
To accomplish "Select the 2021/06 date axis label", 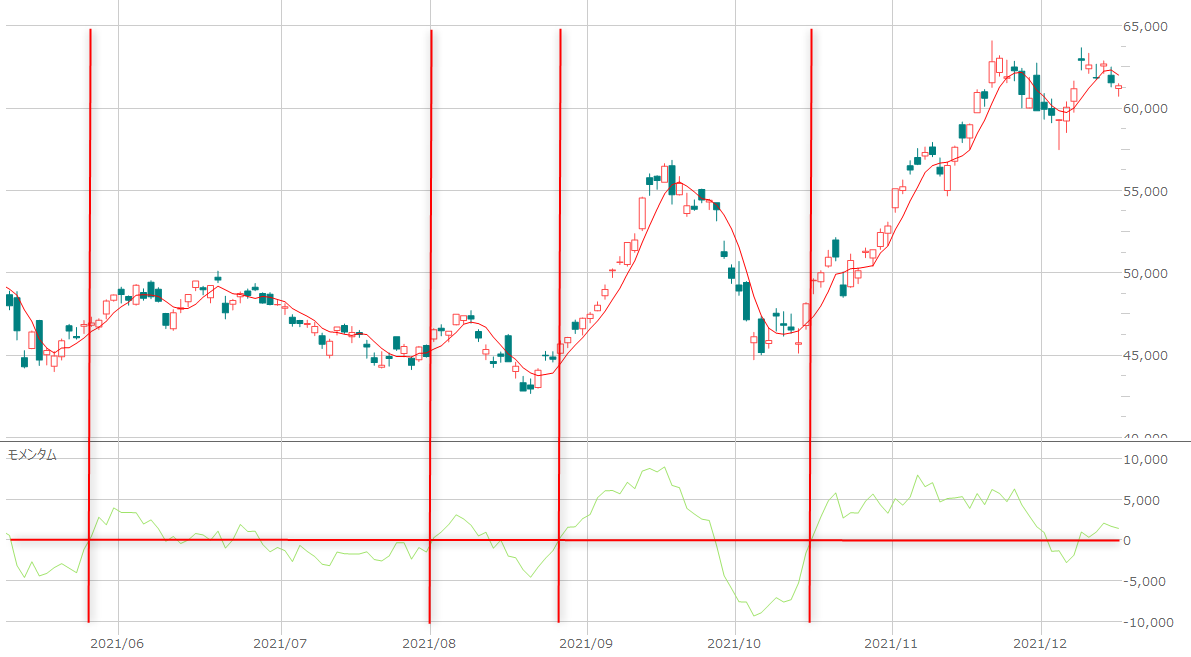I will click(x=118, y=643).
